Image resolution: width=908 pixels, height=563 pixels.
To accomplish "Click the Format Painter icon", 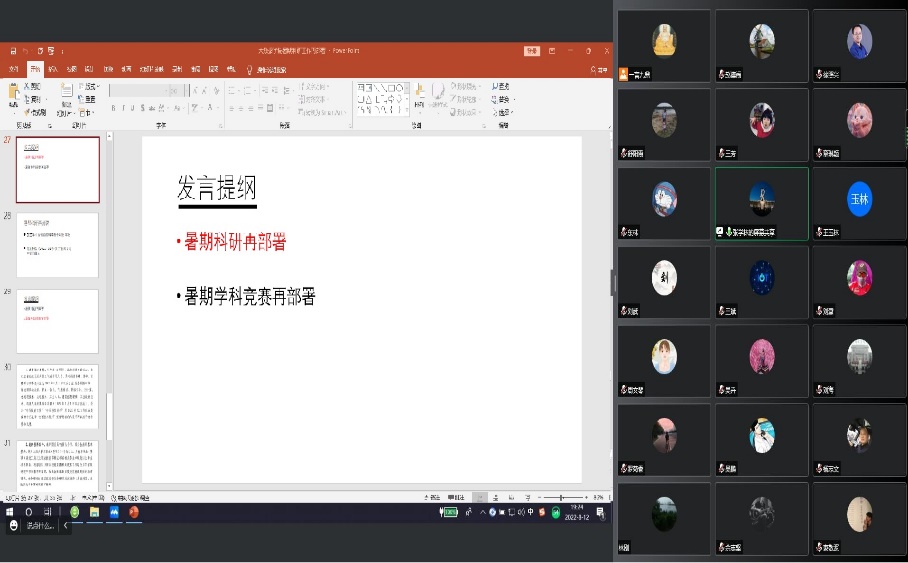I will point(35,113).
